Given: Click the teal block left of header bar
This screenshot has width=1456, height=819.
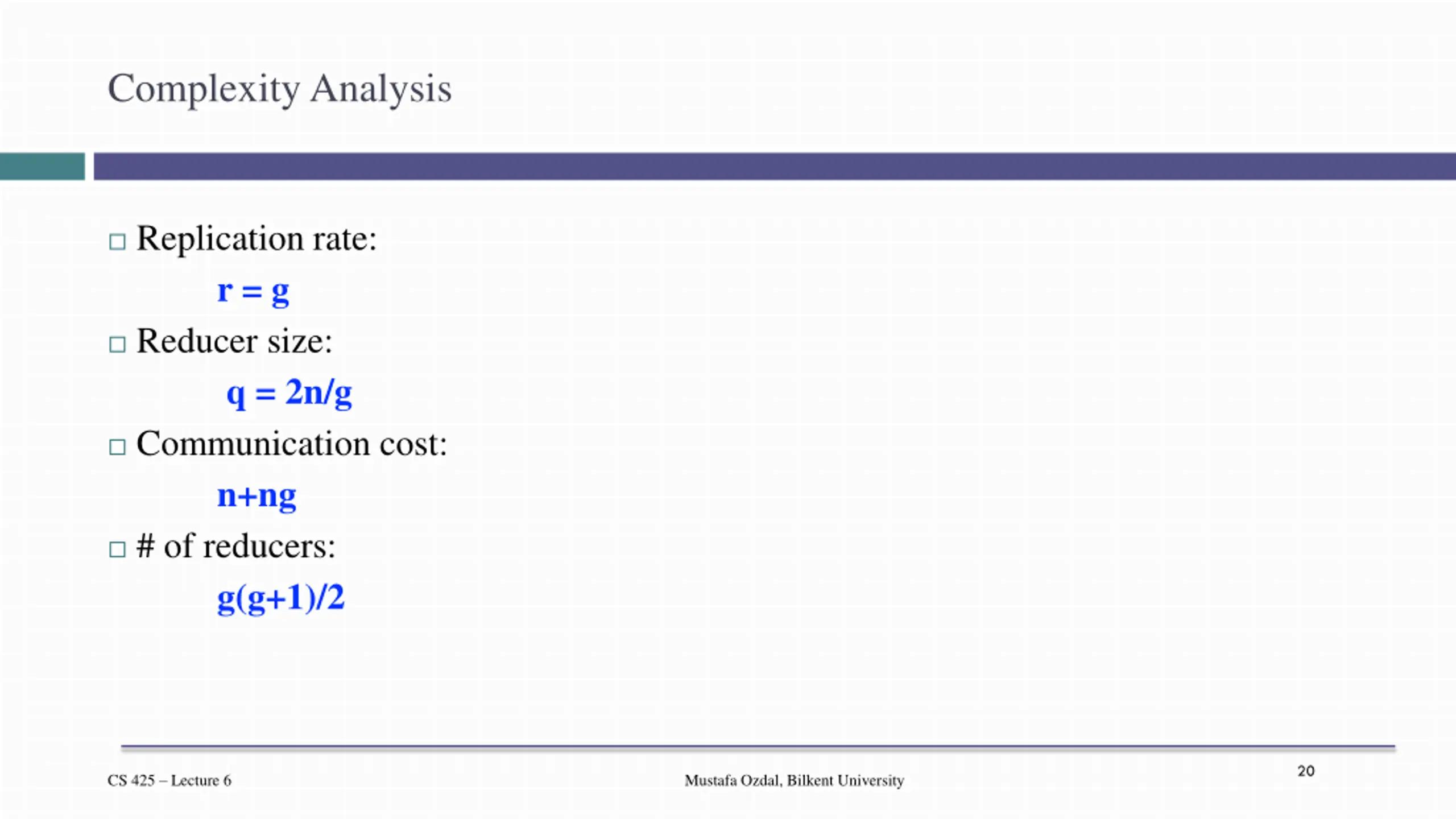Looking at the screenshot, I should point(43,167).
